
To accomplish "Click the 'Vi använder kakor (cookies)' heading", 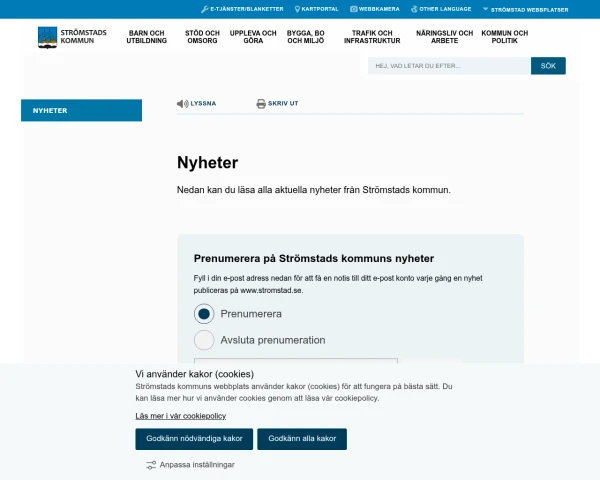I will point(195,374).
